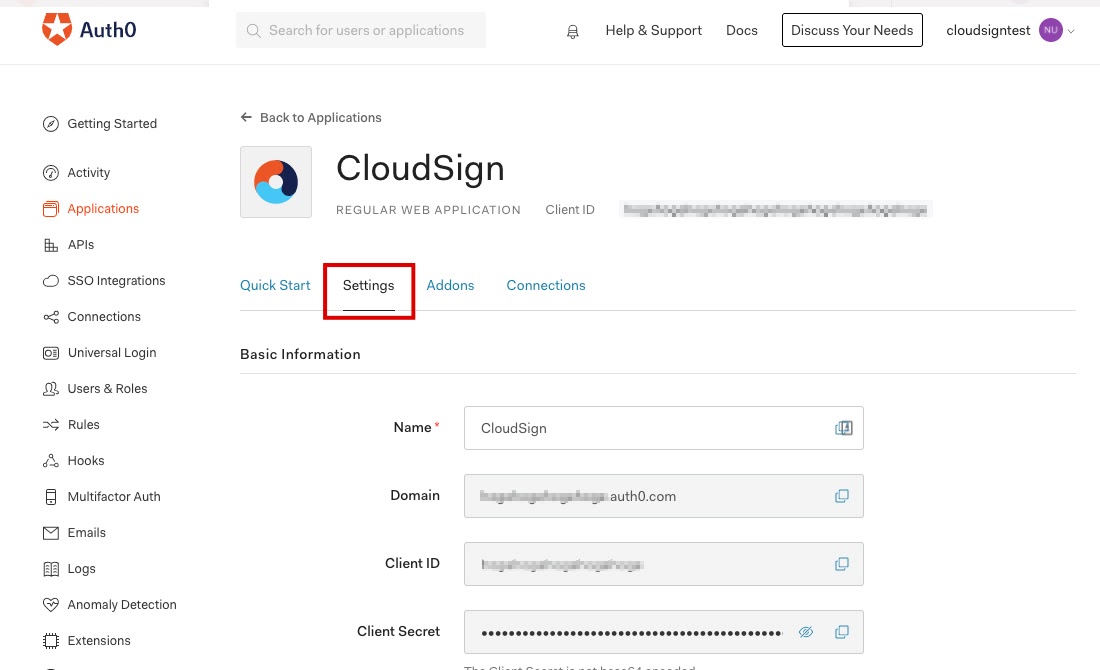The image size is (1100, 670).
Task: Click the Emails envelope icon
Action: pos(51,533)
